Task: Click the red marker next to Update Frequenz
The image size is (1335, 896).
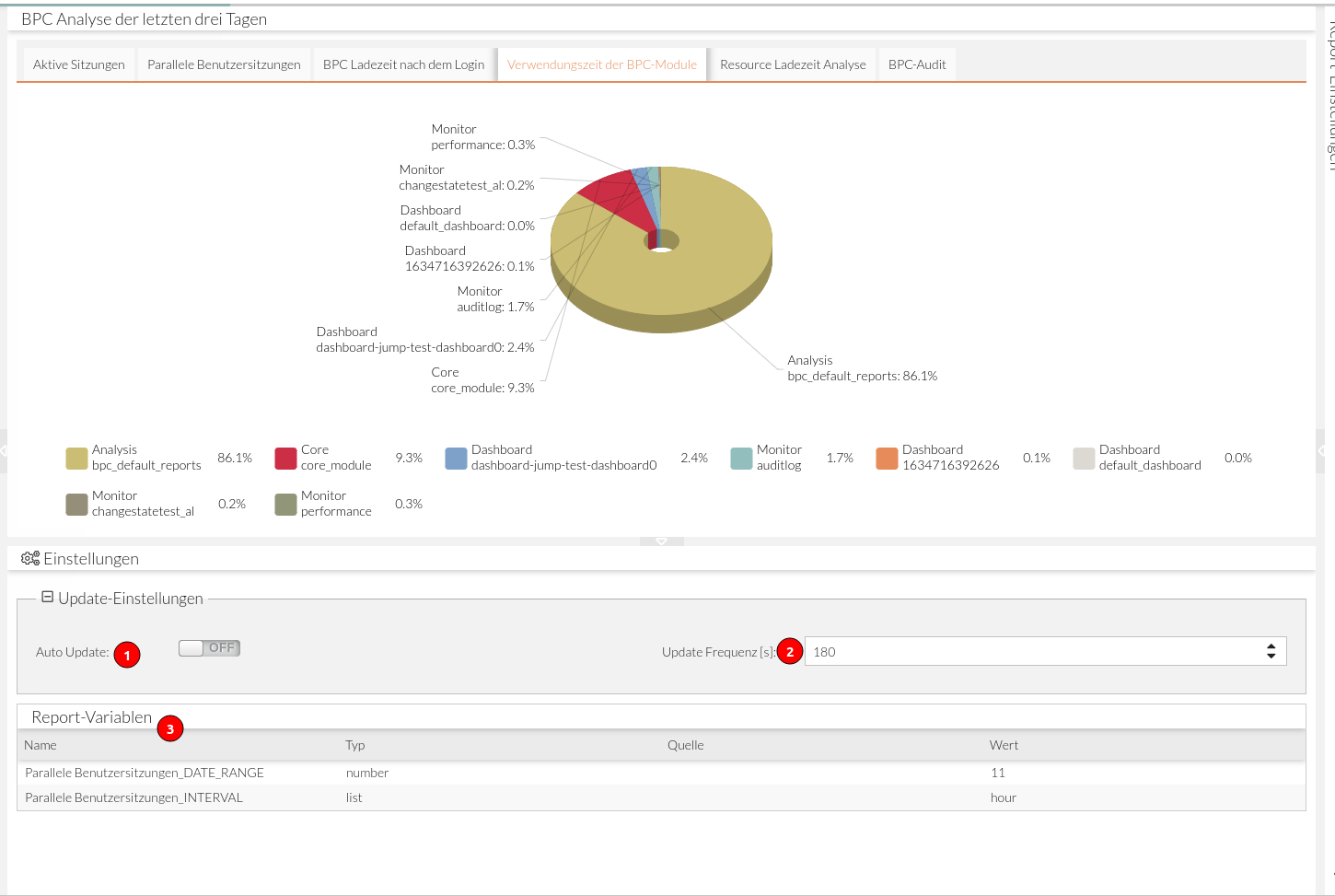Action: 789,651
